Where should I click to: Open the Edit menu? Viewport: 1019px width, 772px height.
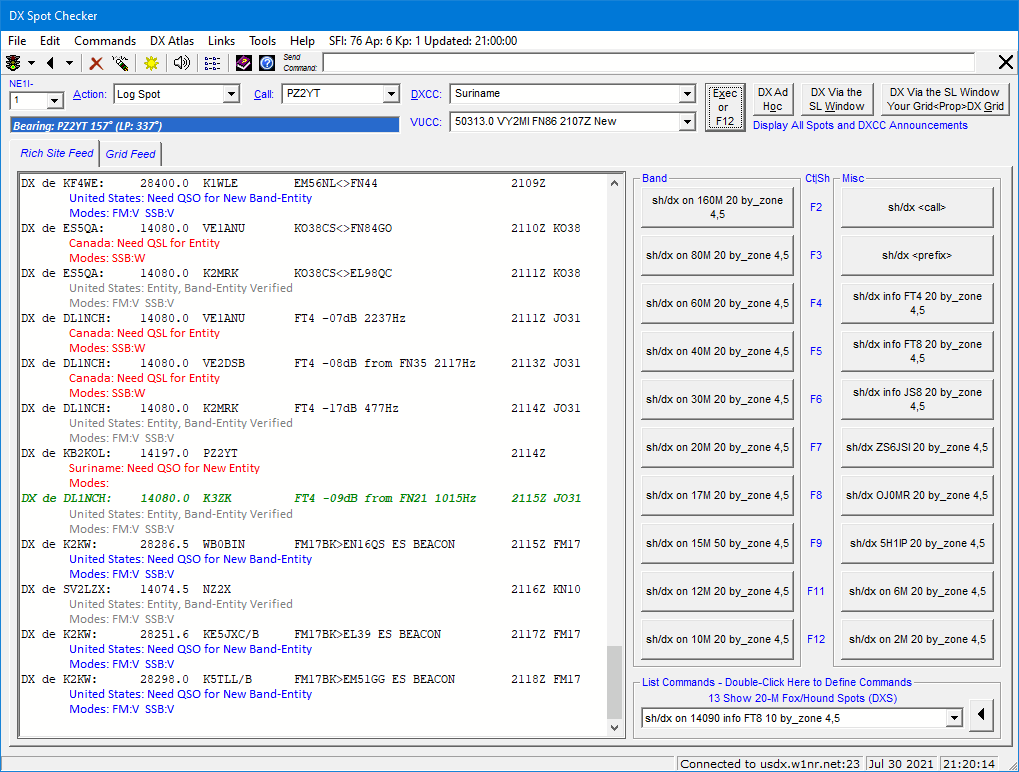pyautogui.click(x=50, y=41)
